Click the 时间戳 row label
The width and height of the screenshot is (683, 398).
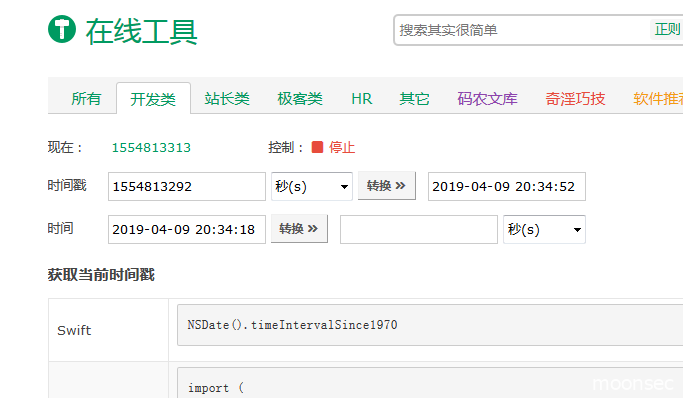pos(67,186)
